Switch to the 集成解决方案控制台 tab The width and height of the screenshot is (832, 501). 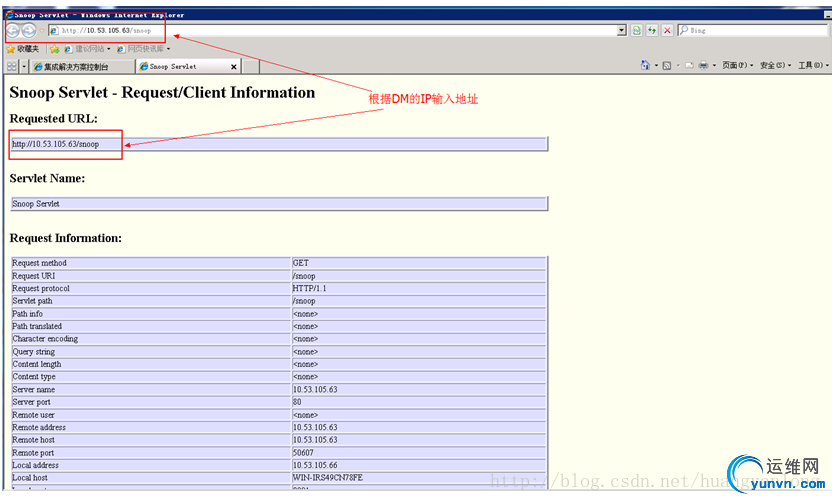tap(82, 66)
